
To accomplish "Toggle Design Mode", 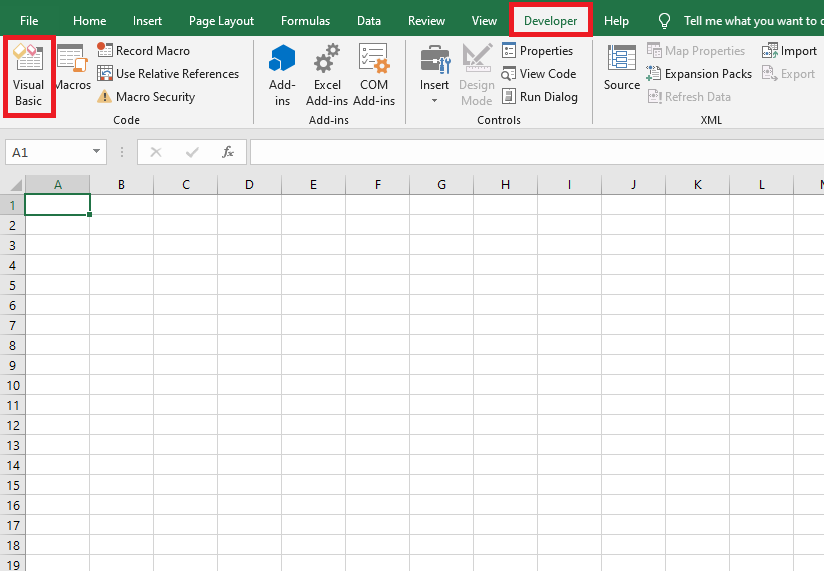I will point(477,76).
